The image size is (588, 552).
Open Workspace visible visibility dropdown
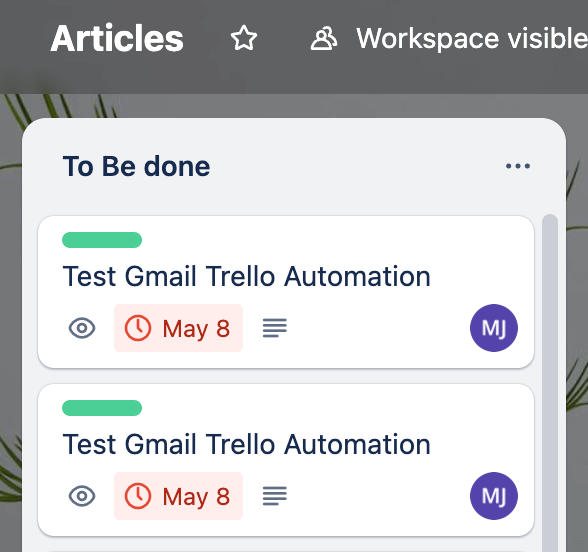449,38
